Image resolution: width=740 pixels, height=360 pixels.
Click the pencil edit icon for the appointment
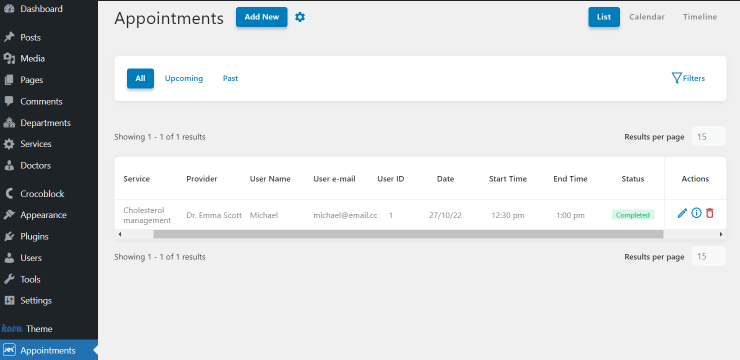(682, 213)
